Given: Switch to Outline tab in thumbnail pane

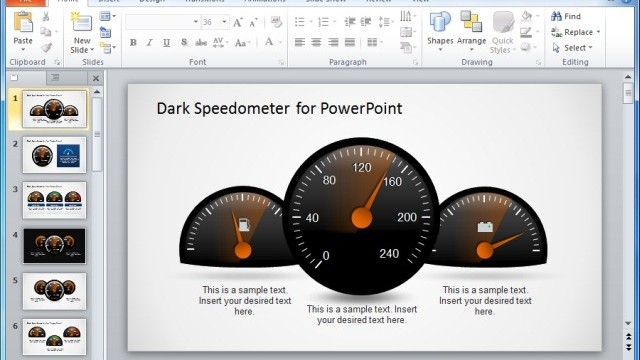Looking at the screenshot, I should 55,78.
